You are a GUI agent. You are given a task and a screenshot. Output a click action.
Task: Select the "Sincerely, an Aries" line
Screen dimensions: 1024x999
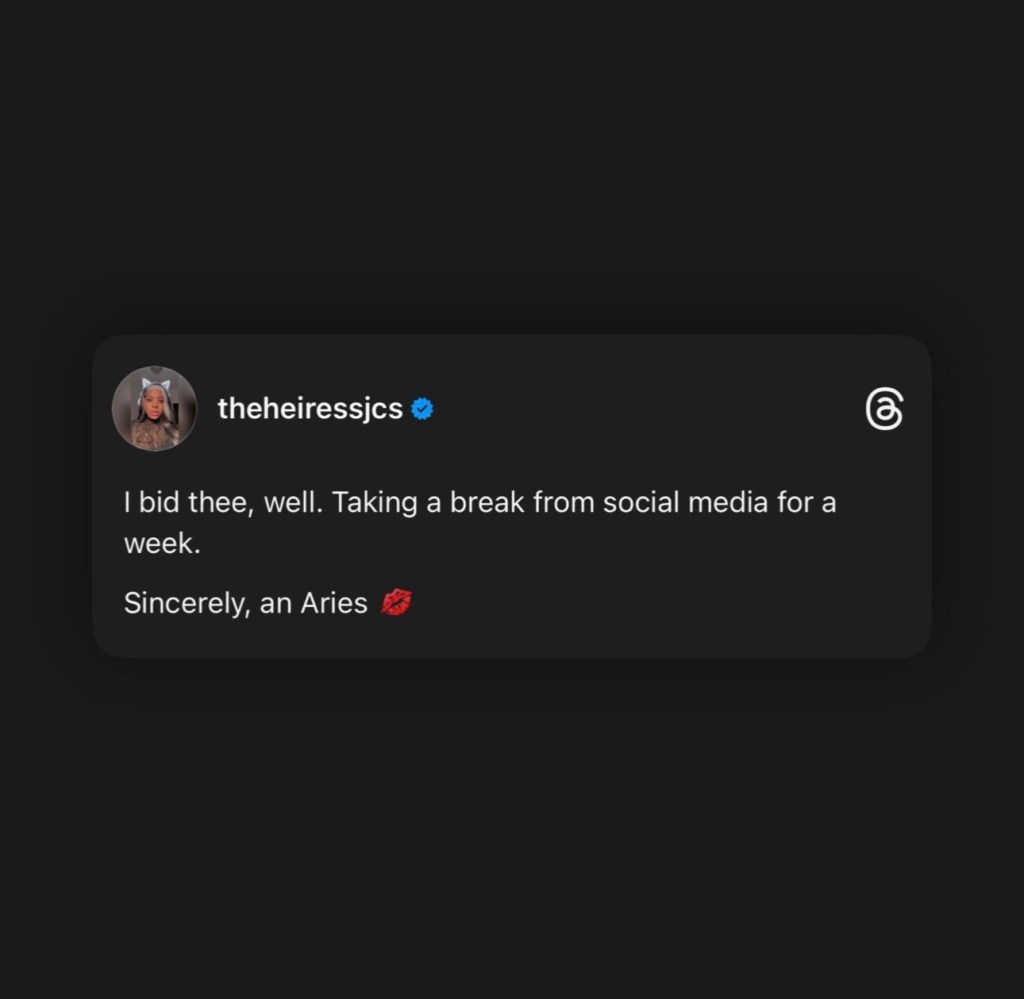pos(246,603)
